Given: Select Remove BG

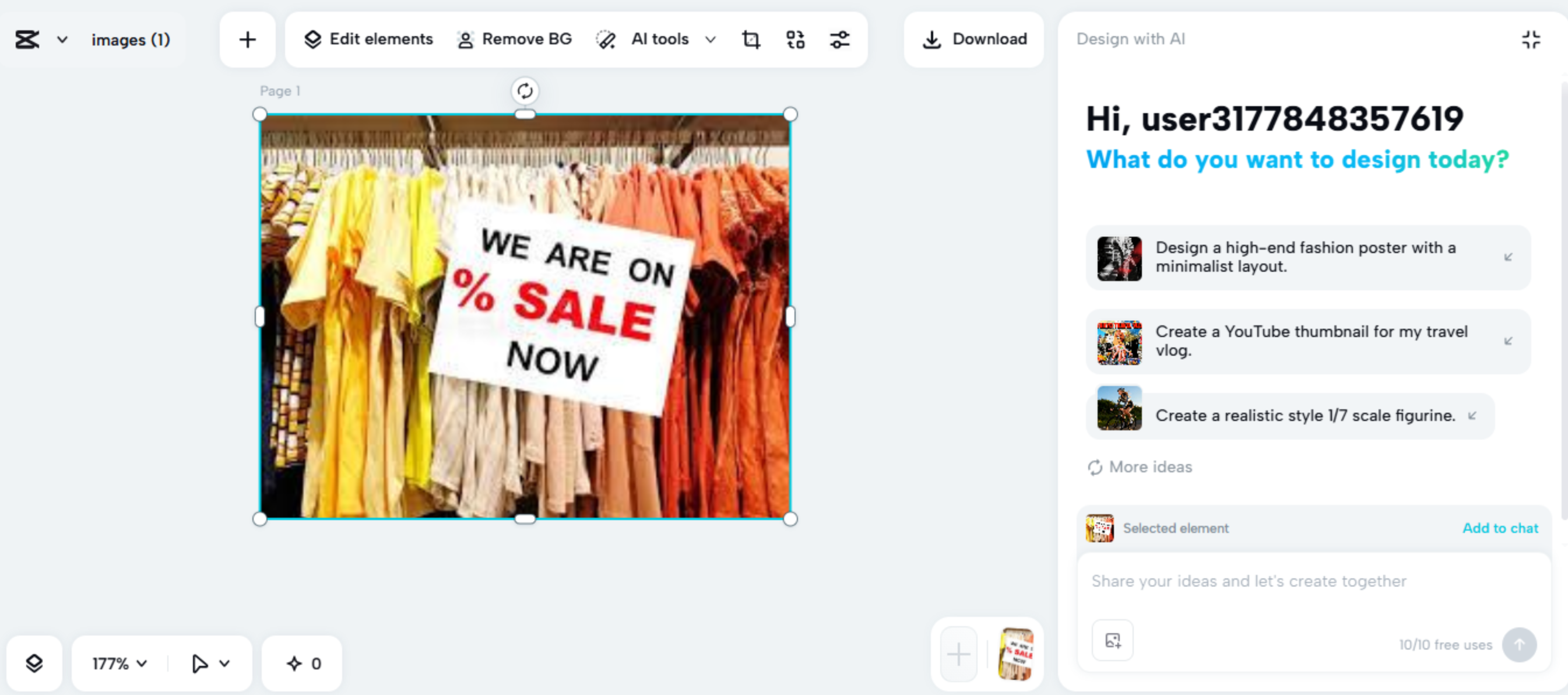Looking at the screenshot, I should 514,40.
